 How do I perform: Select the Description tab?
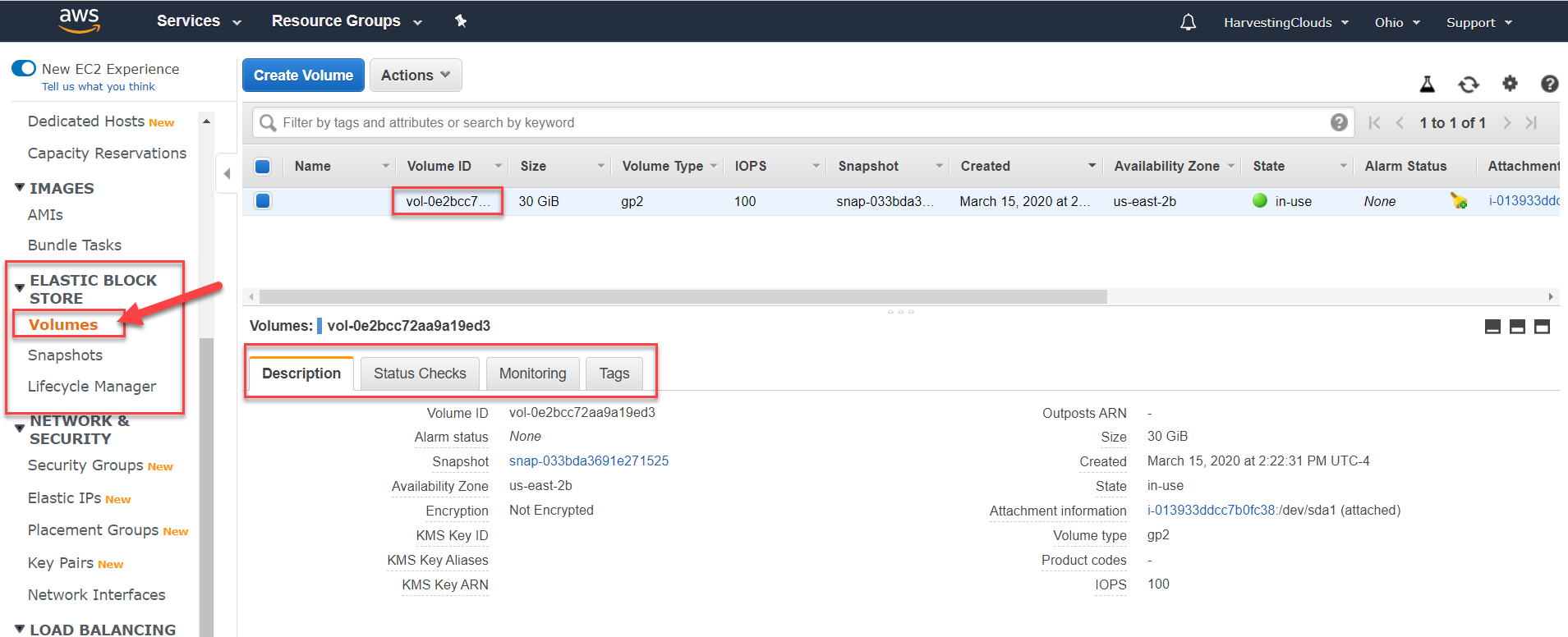pyautogui.click(x=301, y=373)
